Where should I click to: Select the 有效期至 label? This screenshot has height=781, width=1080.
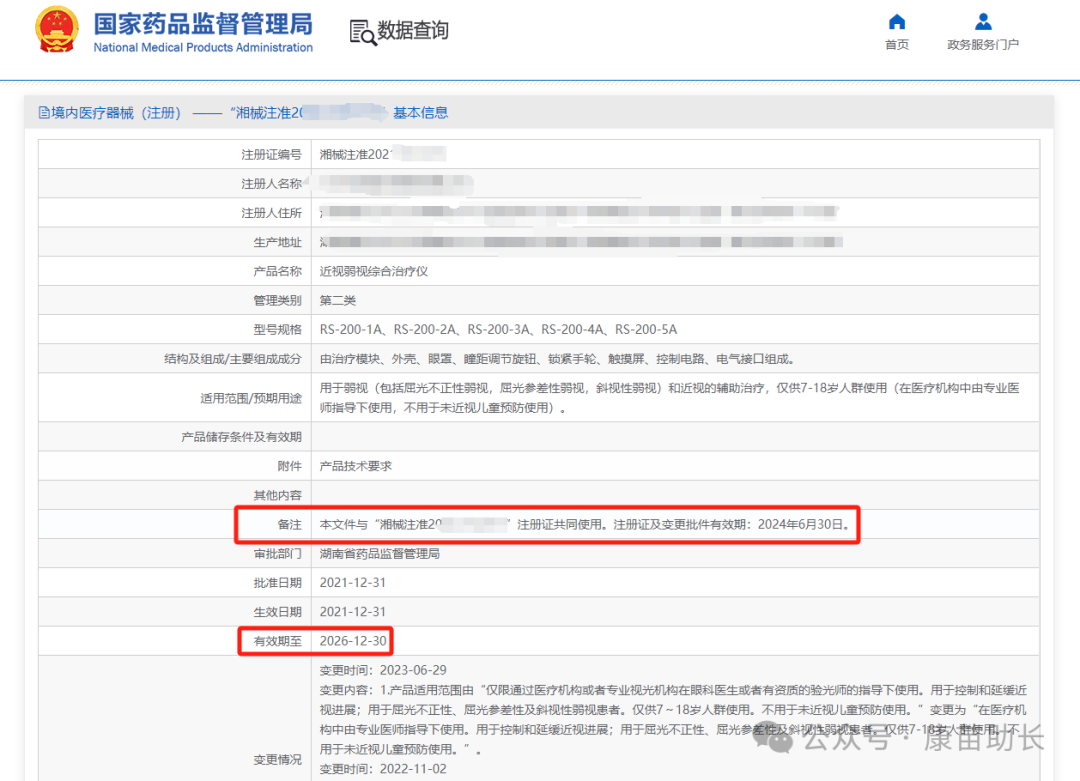pyautogui.click(x=278, y=641)
